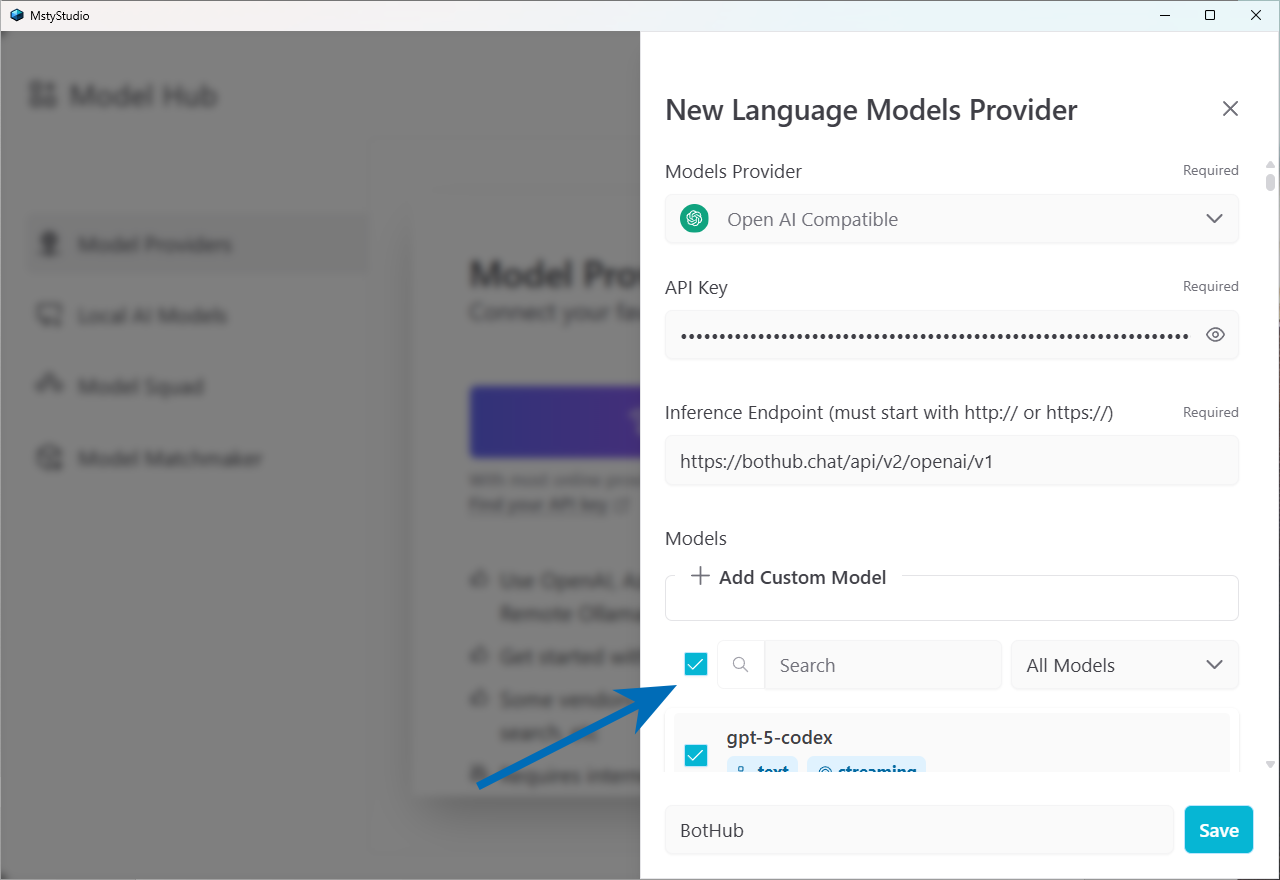This screenshot has width=1280, height=880.
Task: Click the Model Providers sidebar icon
Action: point(47,245)
